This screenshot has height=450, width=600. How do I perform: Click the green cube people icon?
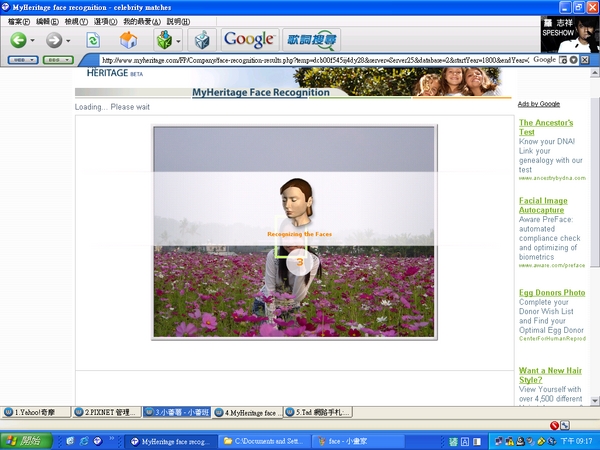pyautogui.click(x=165, y=40)
